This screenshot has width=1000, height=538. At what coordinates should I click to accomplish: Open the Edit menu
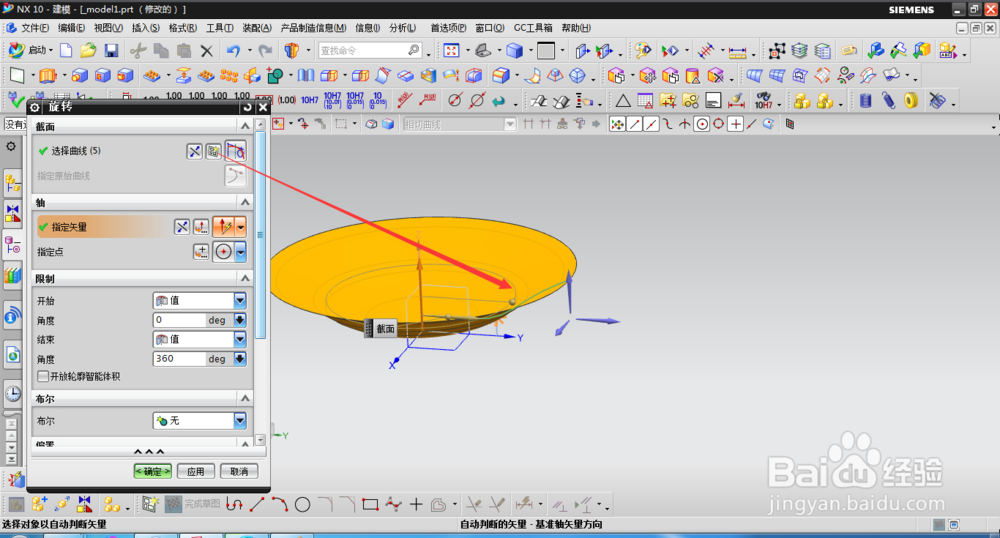point(71,28)
